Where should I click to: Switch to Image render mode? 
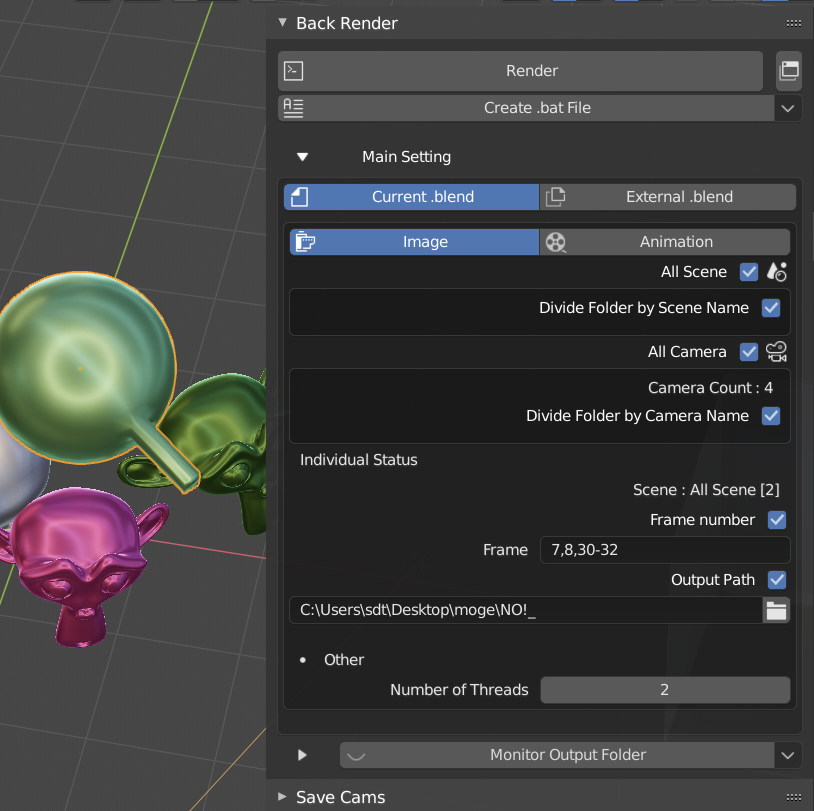[x=414, y=242]
